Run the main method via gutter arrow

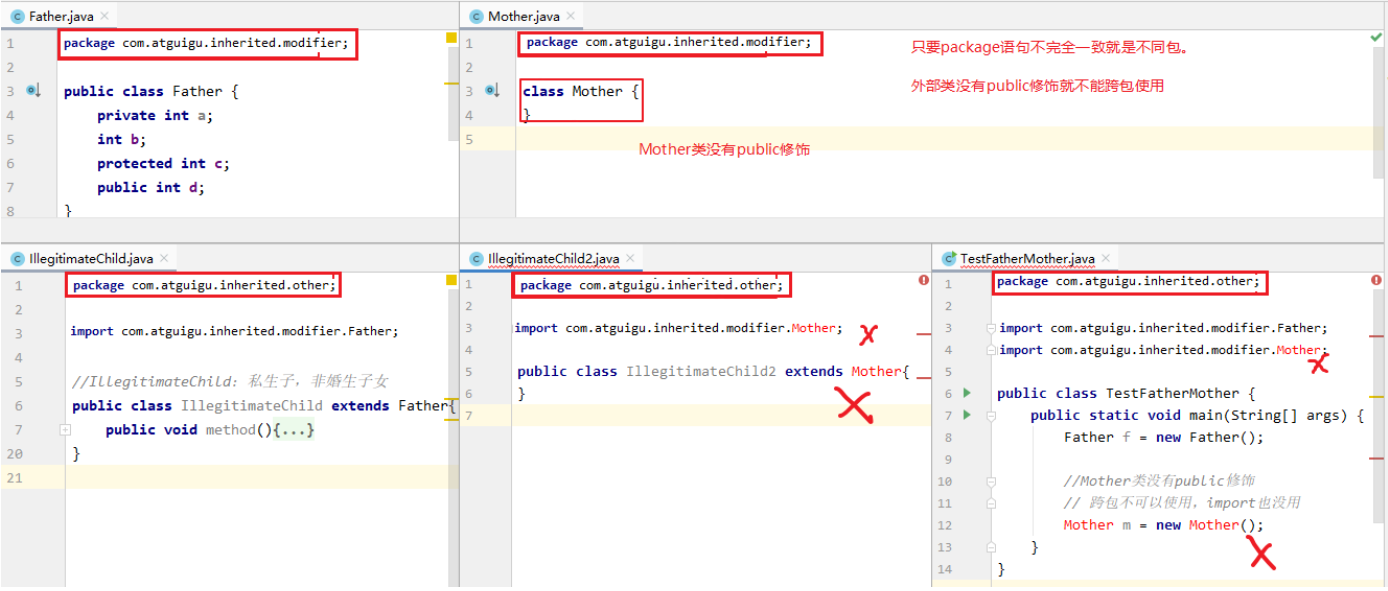[x=966, y=415]
